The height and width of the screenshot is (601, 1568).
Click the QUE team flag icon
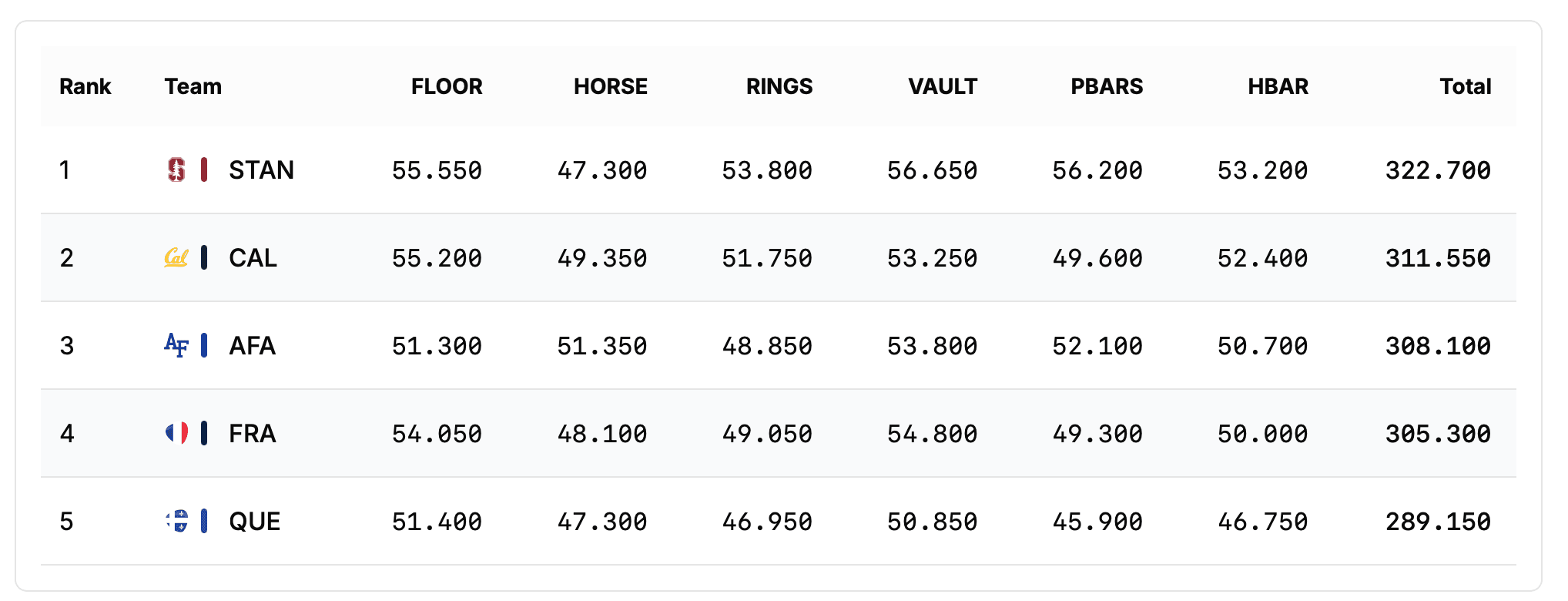coord(177,521)
